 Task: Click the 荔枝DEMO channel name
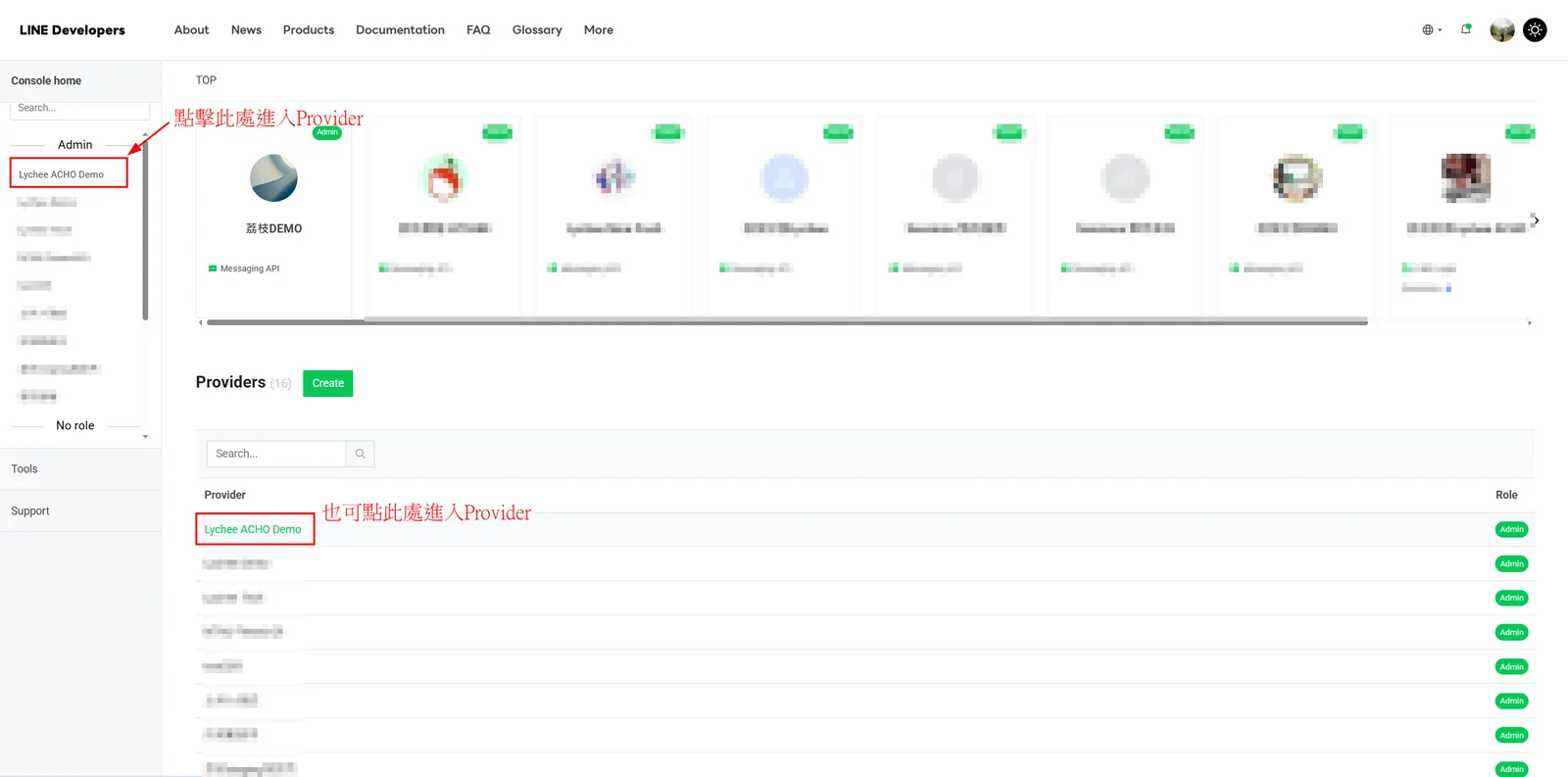pyautogui.click(x=273, y=228)
